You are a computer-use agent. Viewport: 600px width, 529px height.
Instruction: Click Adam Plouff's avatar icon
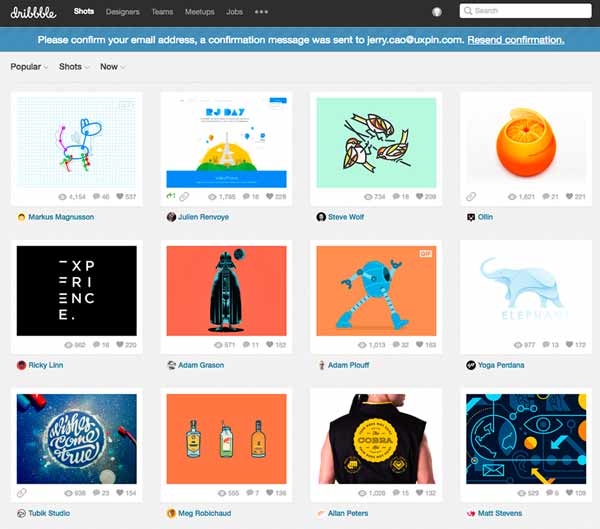pyautogui.click(x=321, y=365)
